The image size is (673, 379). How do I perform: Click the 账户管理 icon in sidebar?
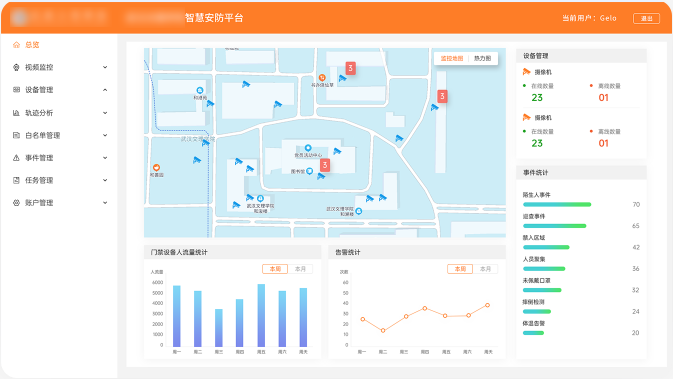pos(16,203)
